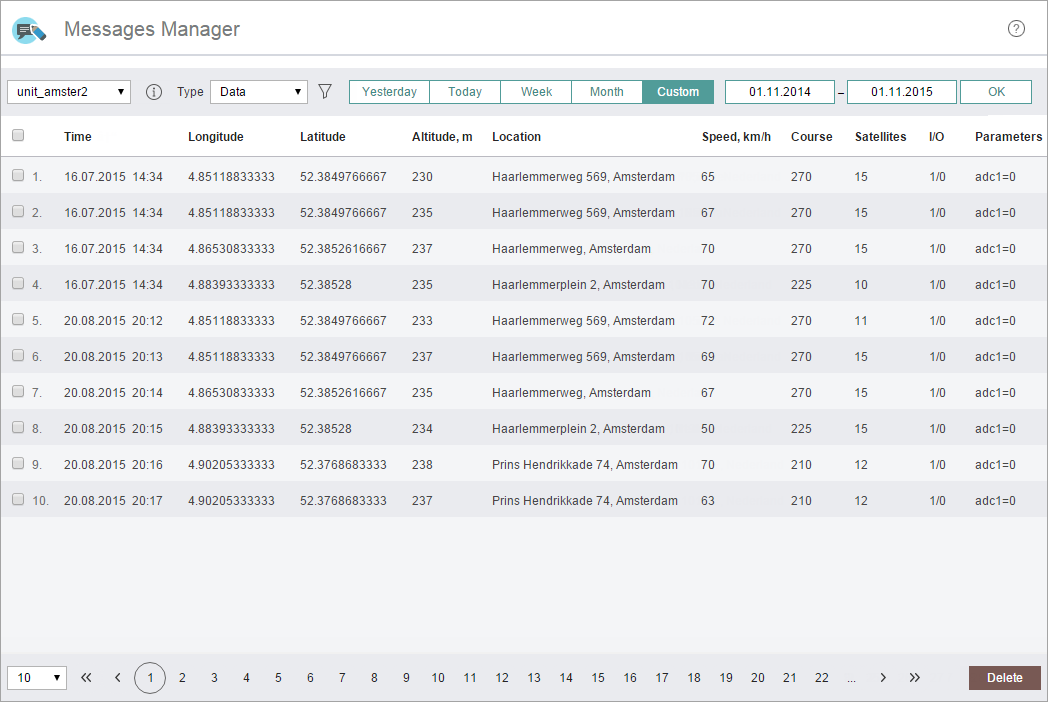Open the filter funnel icon
Image resolution: width=1048 pixels, height=702 pixels.
tap(324, 92)
